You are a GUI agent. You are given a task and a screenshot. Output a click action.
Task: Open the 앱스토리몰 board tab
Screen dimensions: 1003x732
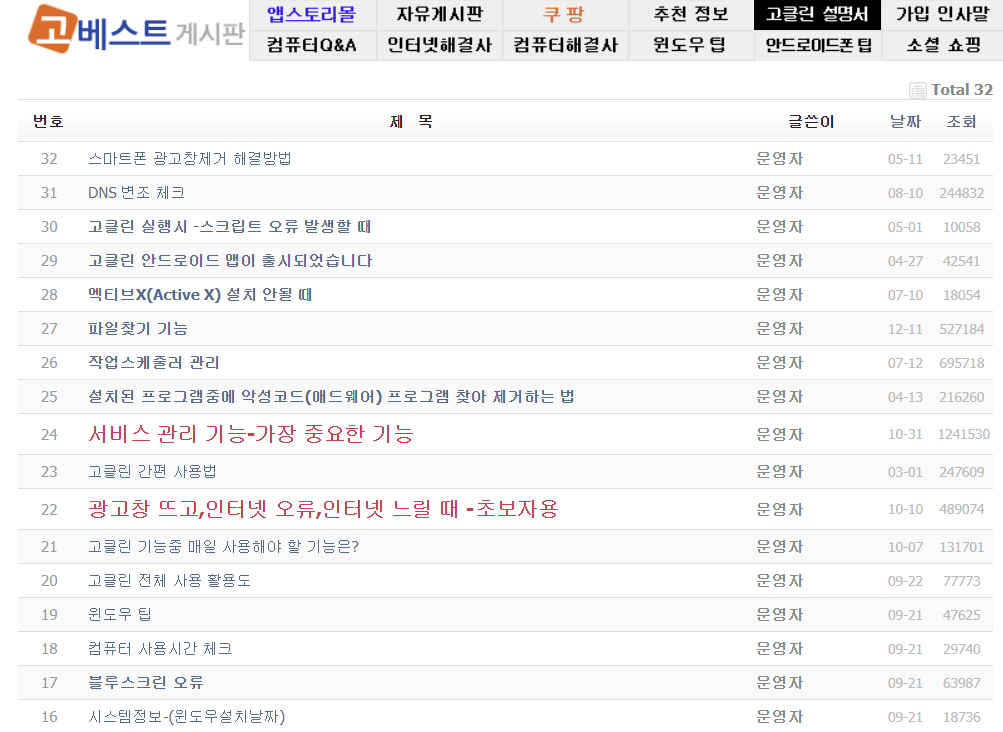[310, 15]
